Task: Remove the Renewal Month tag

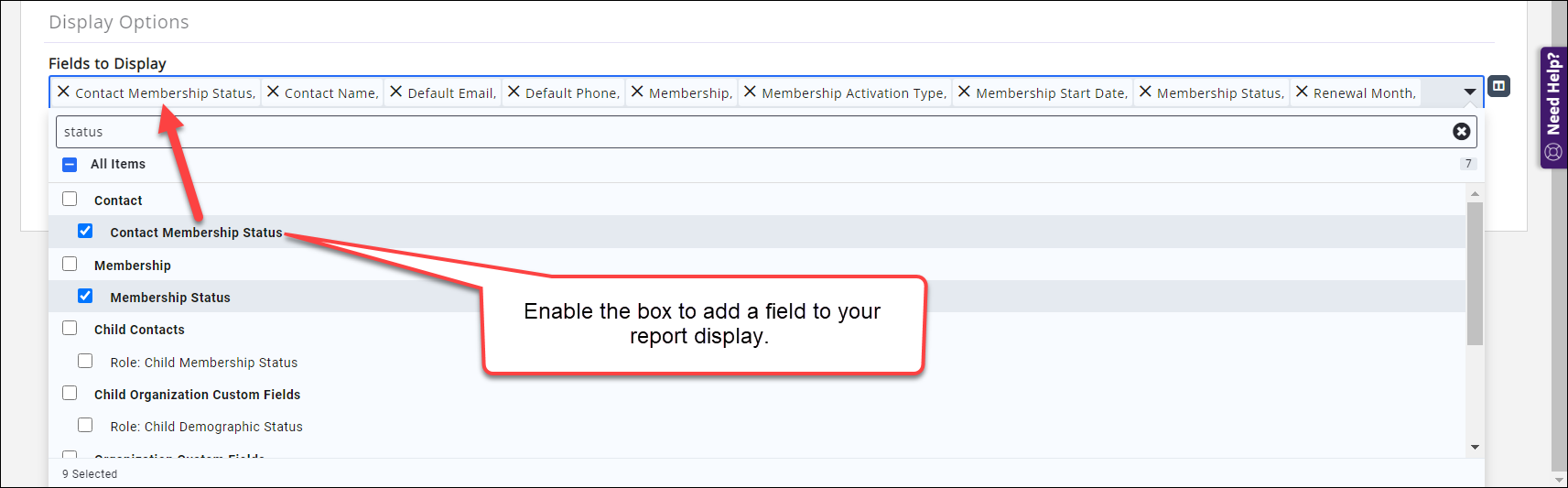Action: (x=1302, y=92)
